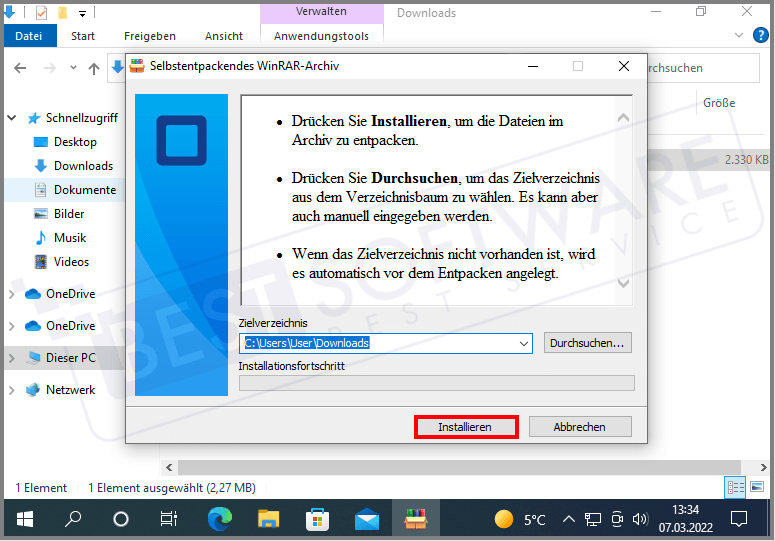Open the Bilder folder in sidebar

(x=69, y=214)
